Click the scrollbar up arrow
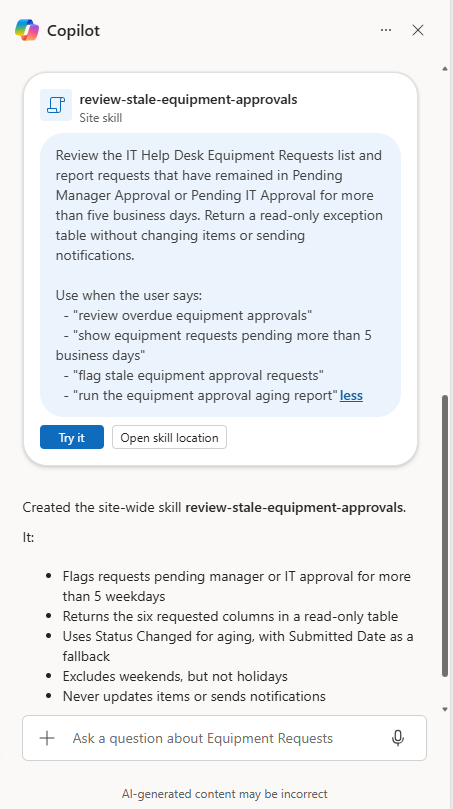Viewport: 453px width, 809px height. pos(445,69)
